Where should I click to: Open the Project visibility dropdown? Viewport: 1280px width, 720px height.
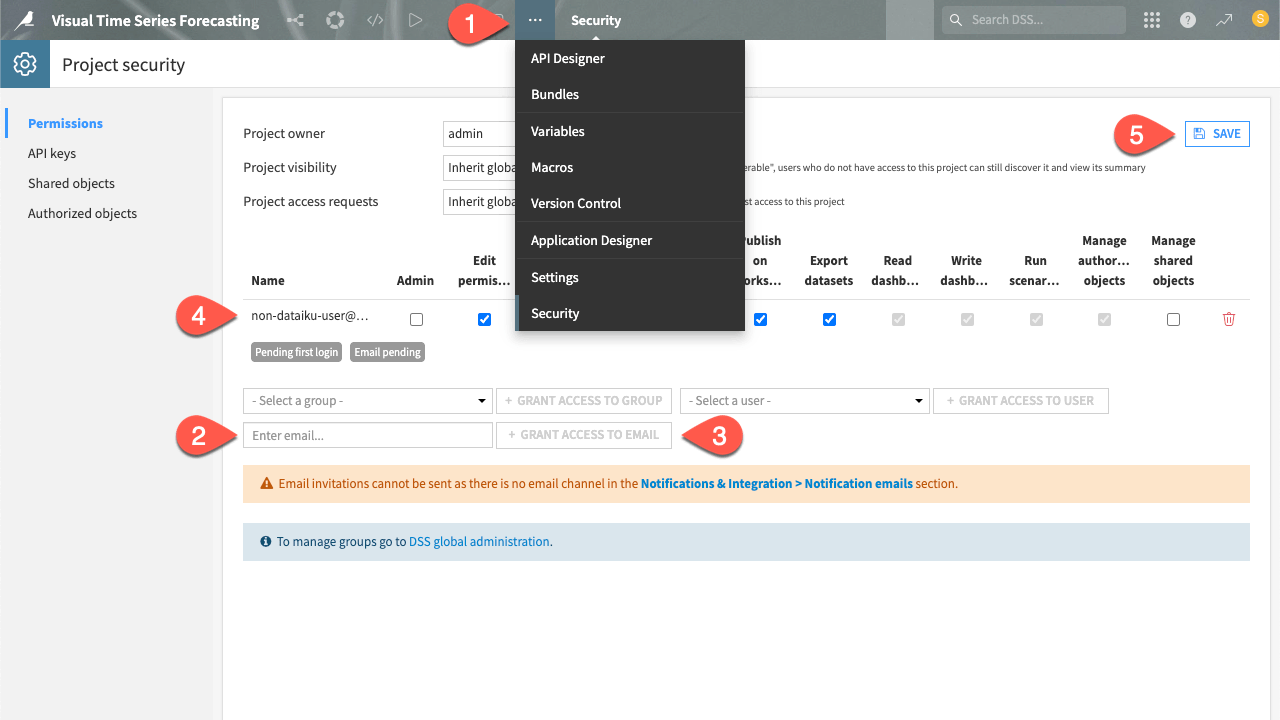point(480,167)
